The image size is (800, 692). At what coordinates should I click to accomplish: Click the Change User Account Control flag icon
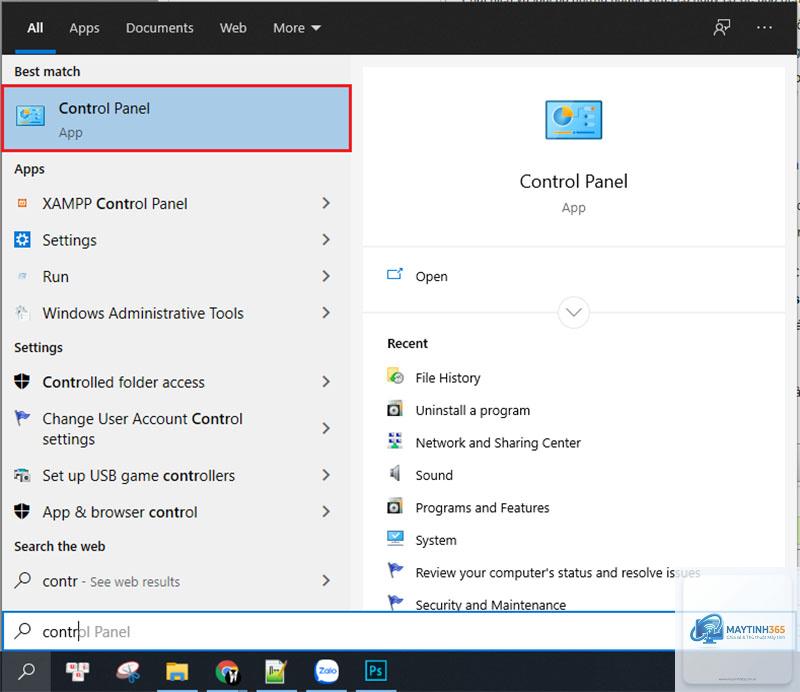coord(22,417)
